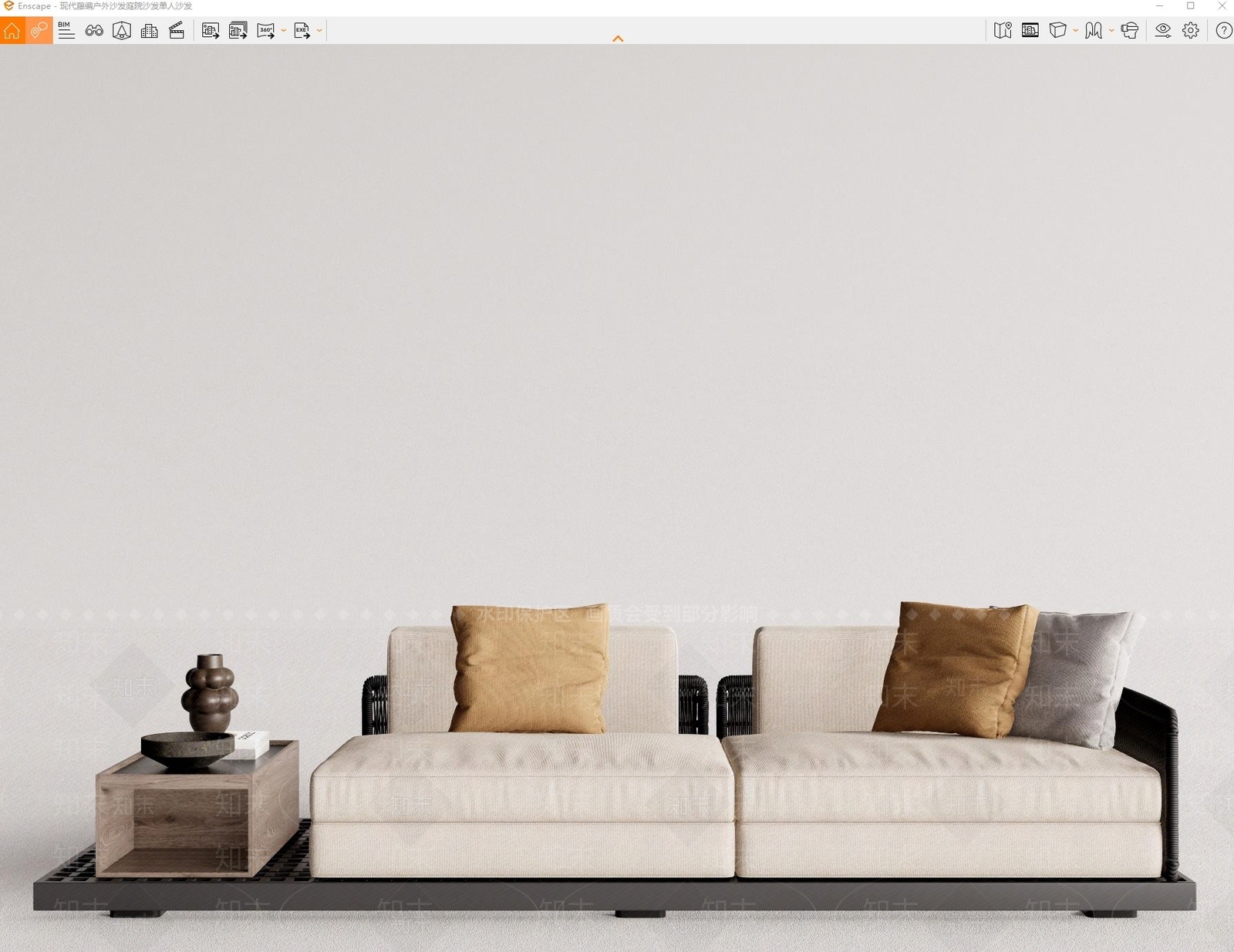Open the video editor clapperboard icon
This screenshot has width=1234, height=952.
tap(177, 31)
